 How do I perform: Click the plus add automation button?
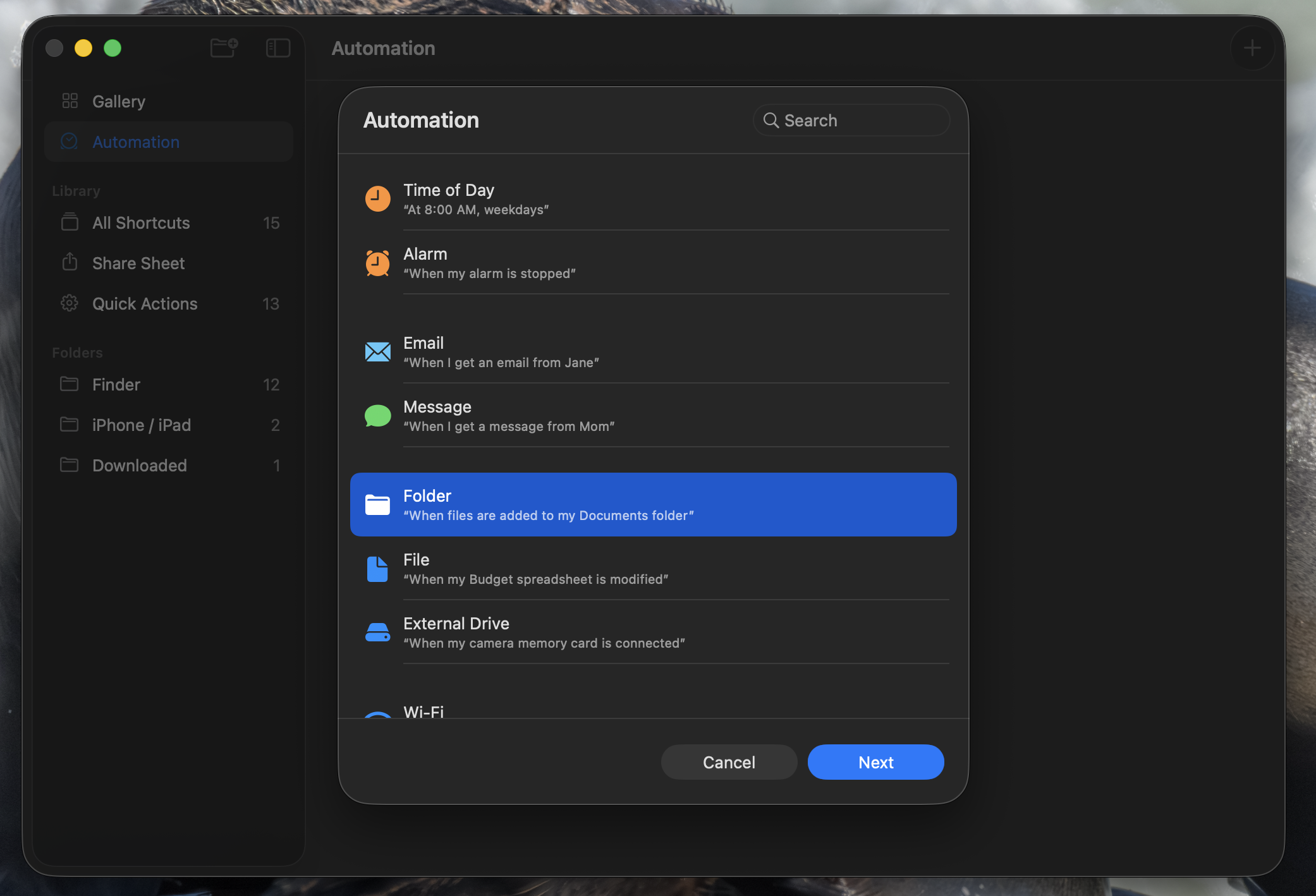pos(1252,48)
